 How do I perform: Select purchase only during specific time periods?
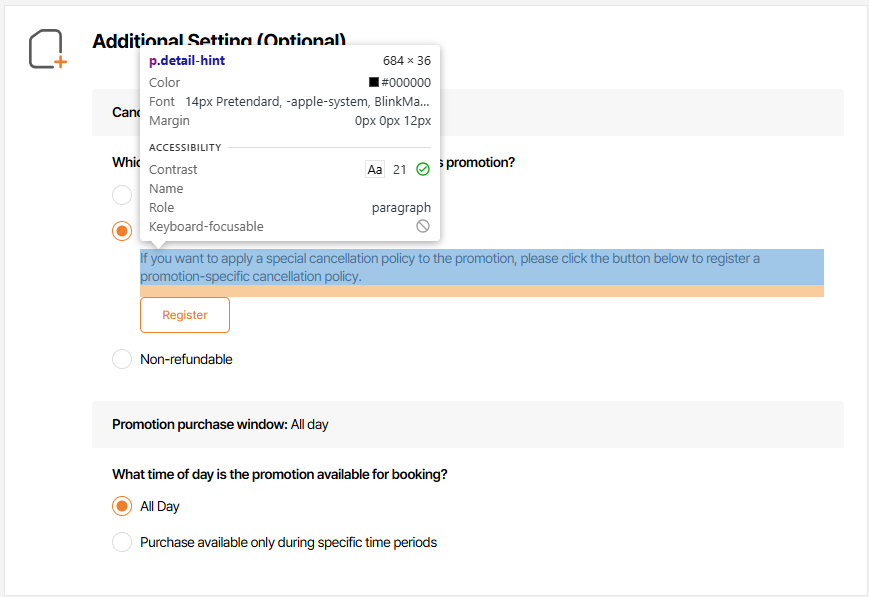pyautogui.click(x=122, y=543)
